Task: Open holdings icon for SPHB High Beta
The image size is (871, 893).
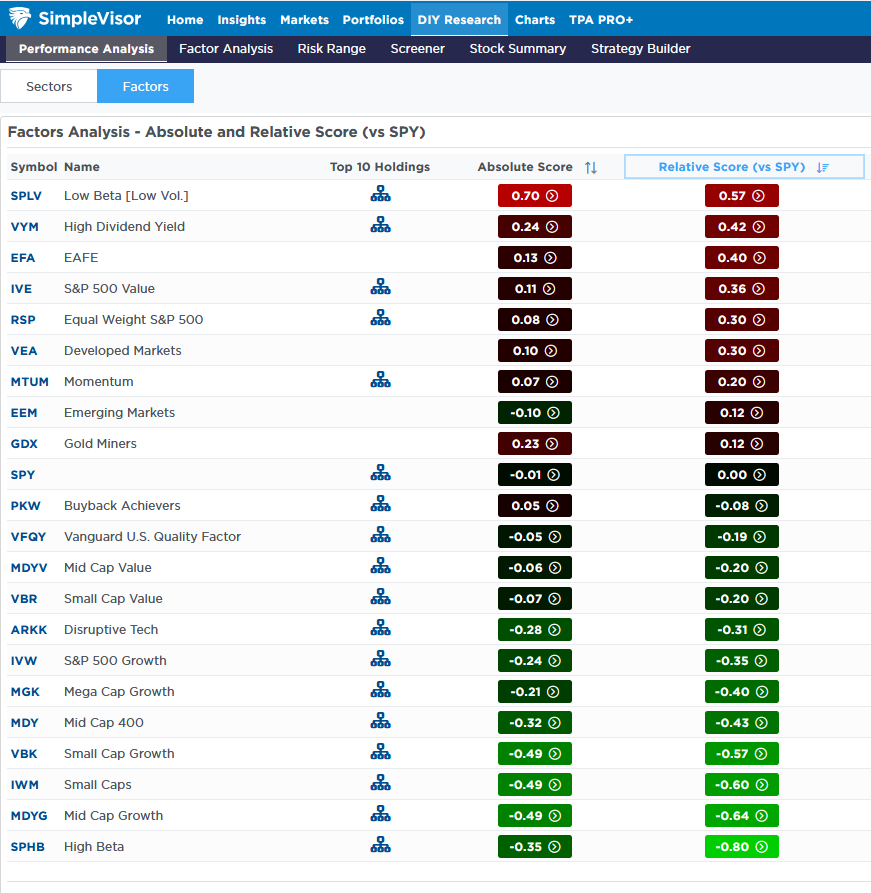Action: (380, 846)
